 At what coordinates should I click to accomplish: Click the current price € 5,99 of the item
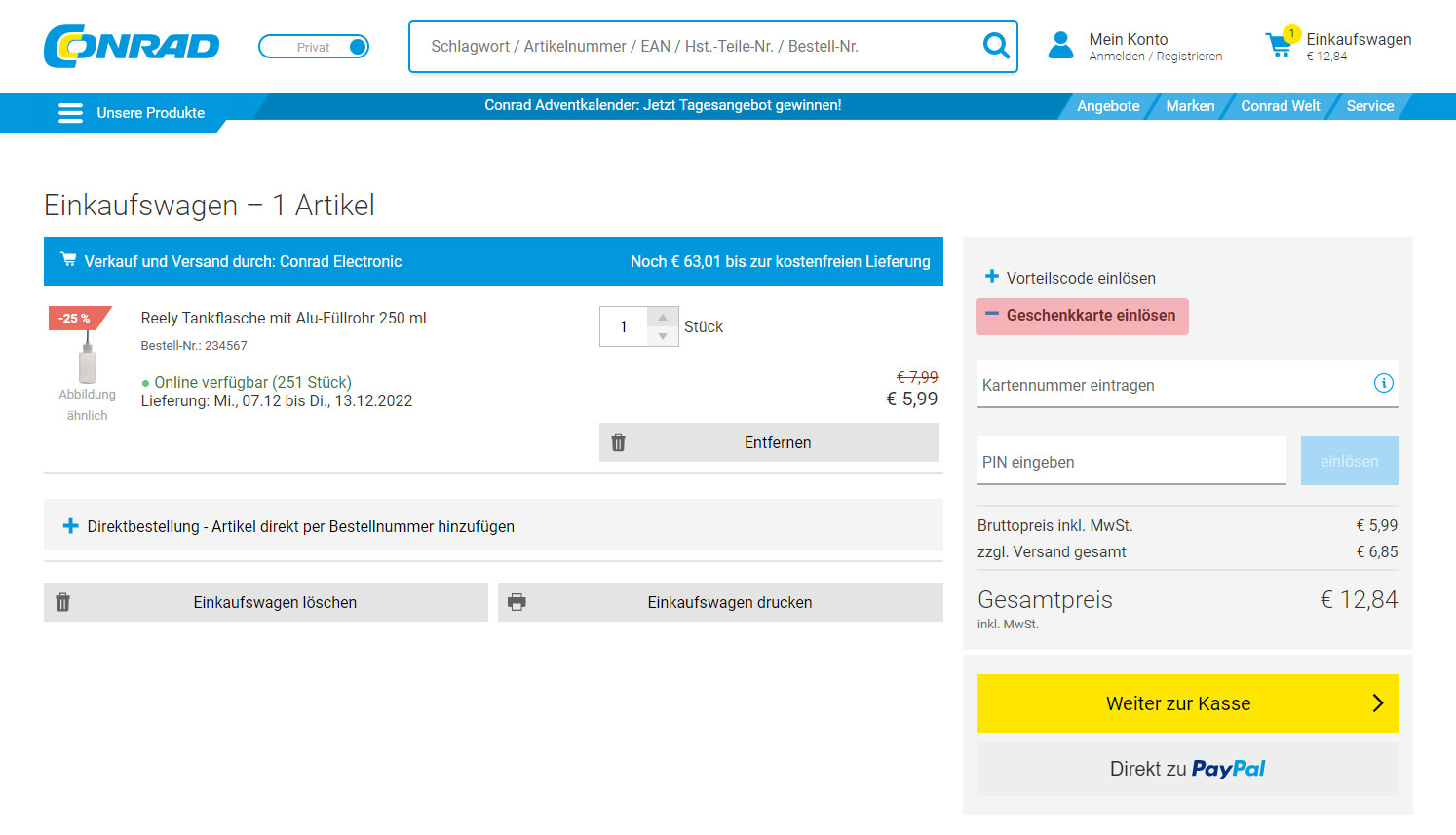coord(912,399)
